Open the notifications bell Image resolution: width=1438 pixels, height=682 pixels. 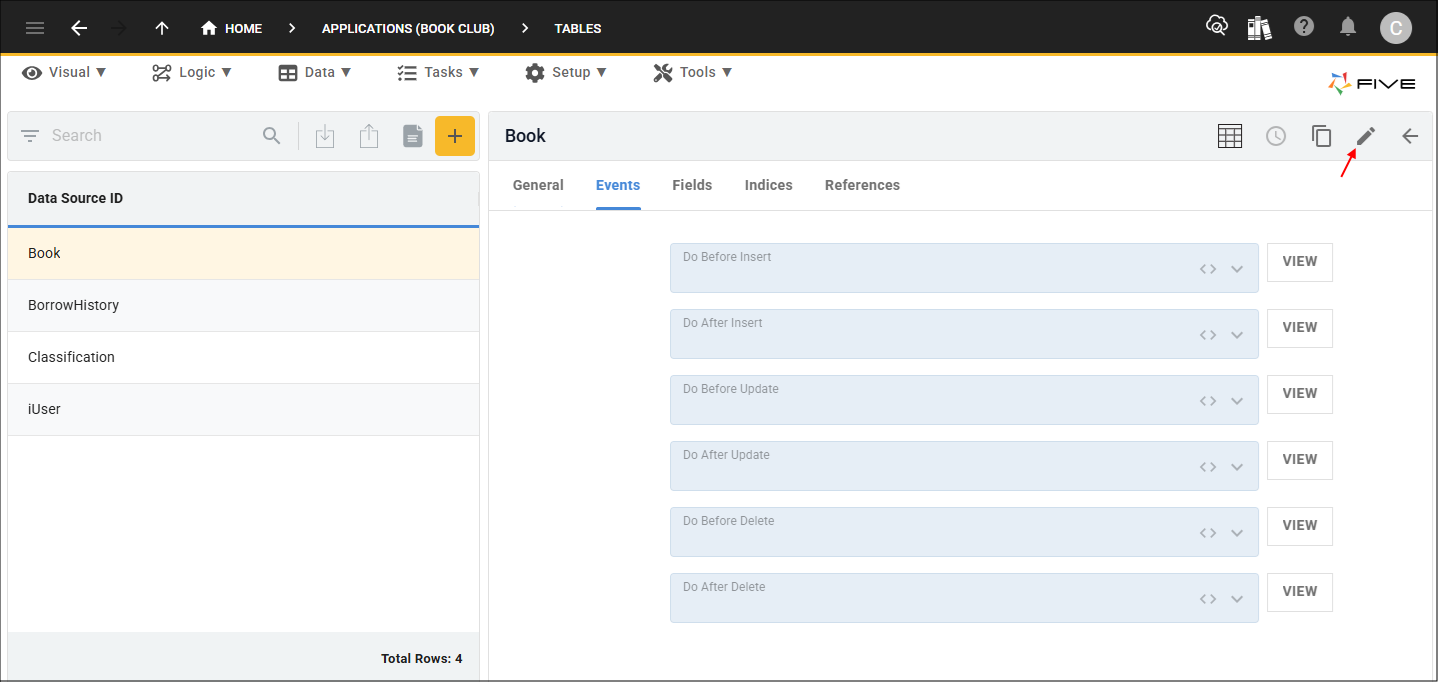click(1348, 27)
